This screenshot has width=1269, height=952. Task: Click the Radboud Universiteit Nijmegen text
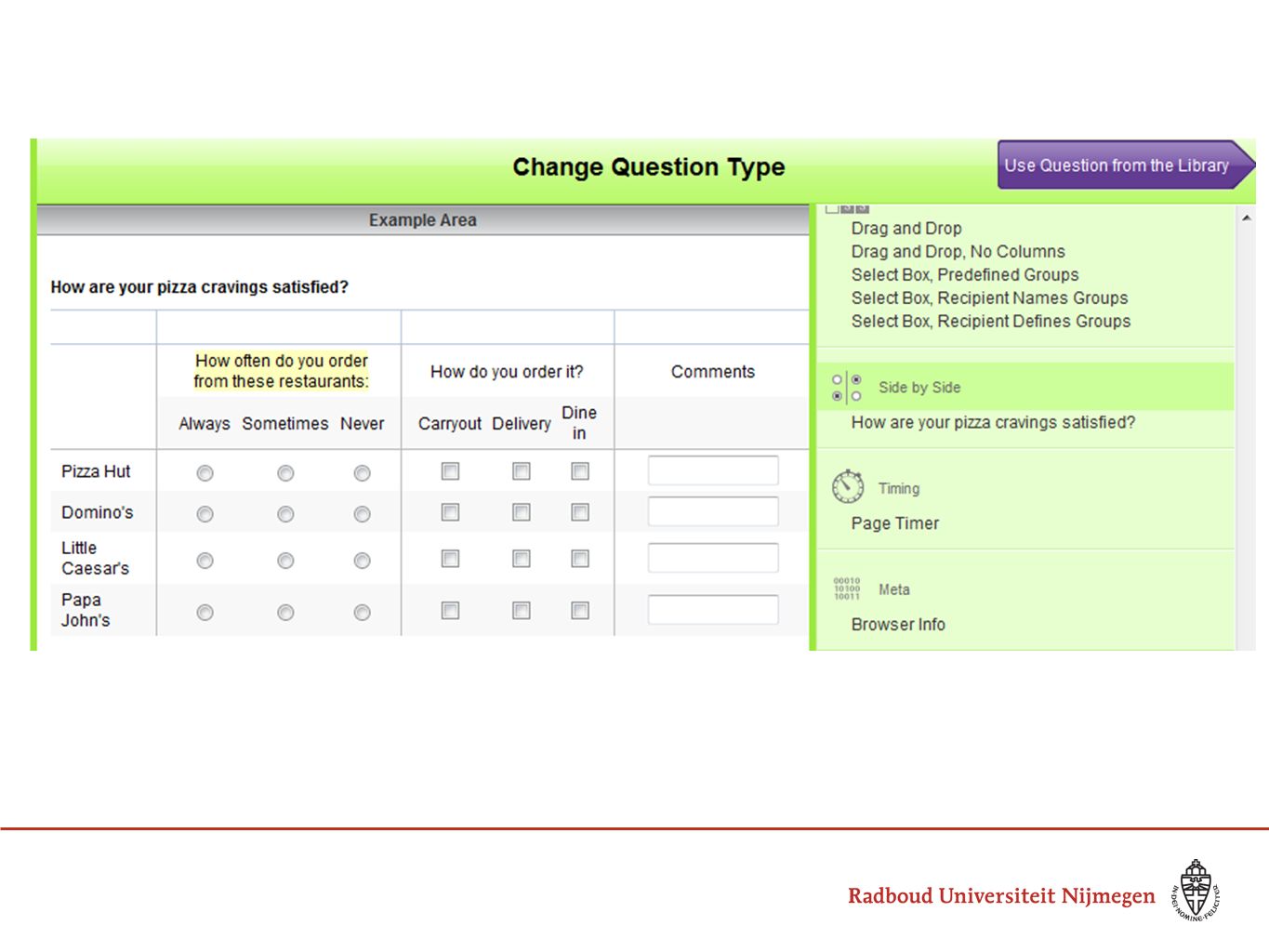(1001, 895)
